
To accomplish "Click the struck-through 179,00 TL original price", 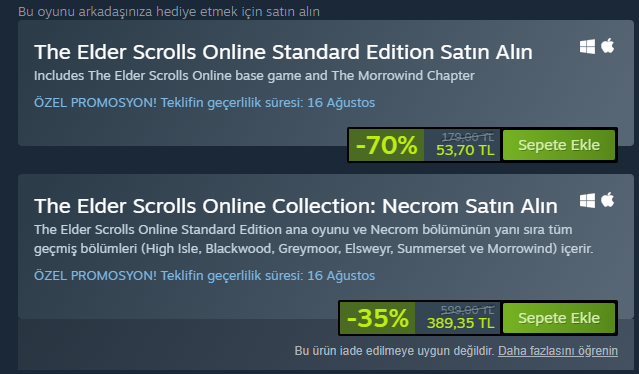I will click(468, 137).
